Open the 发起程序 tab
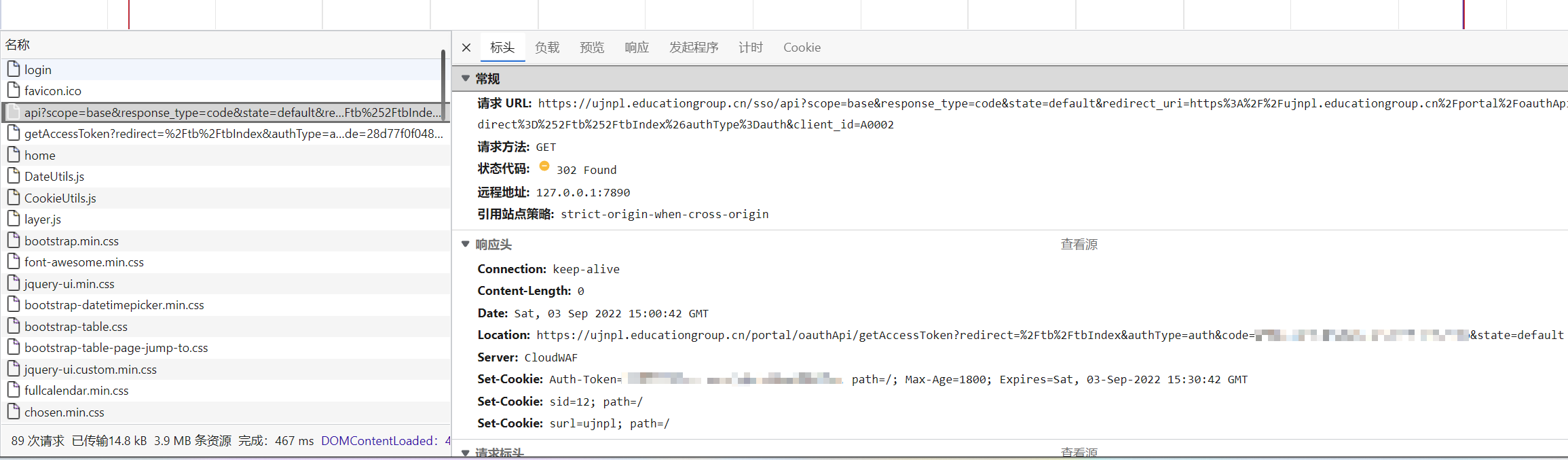 pyautogui.click(x=693, y=48)
